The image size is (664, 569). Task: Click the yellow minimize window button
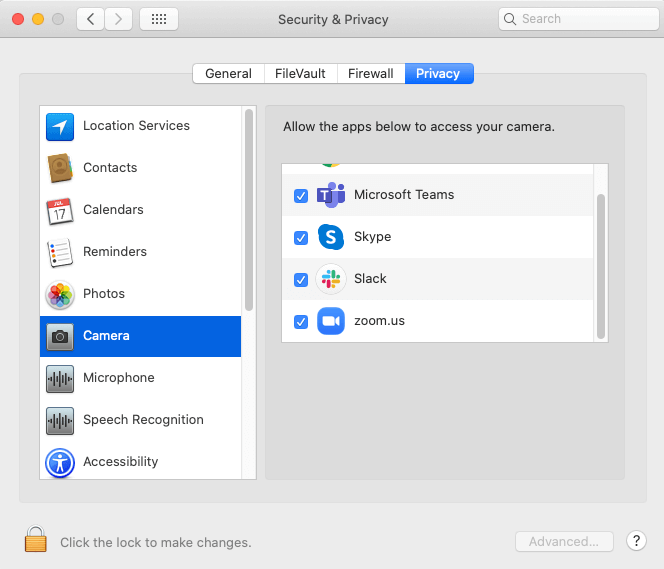[x=38, y=19]
